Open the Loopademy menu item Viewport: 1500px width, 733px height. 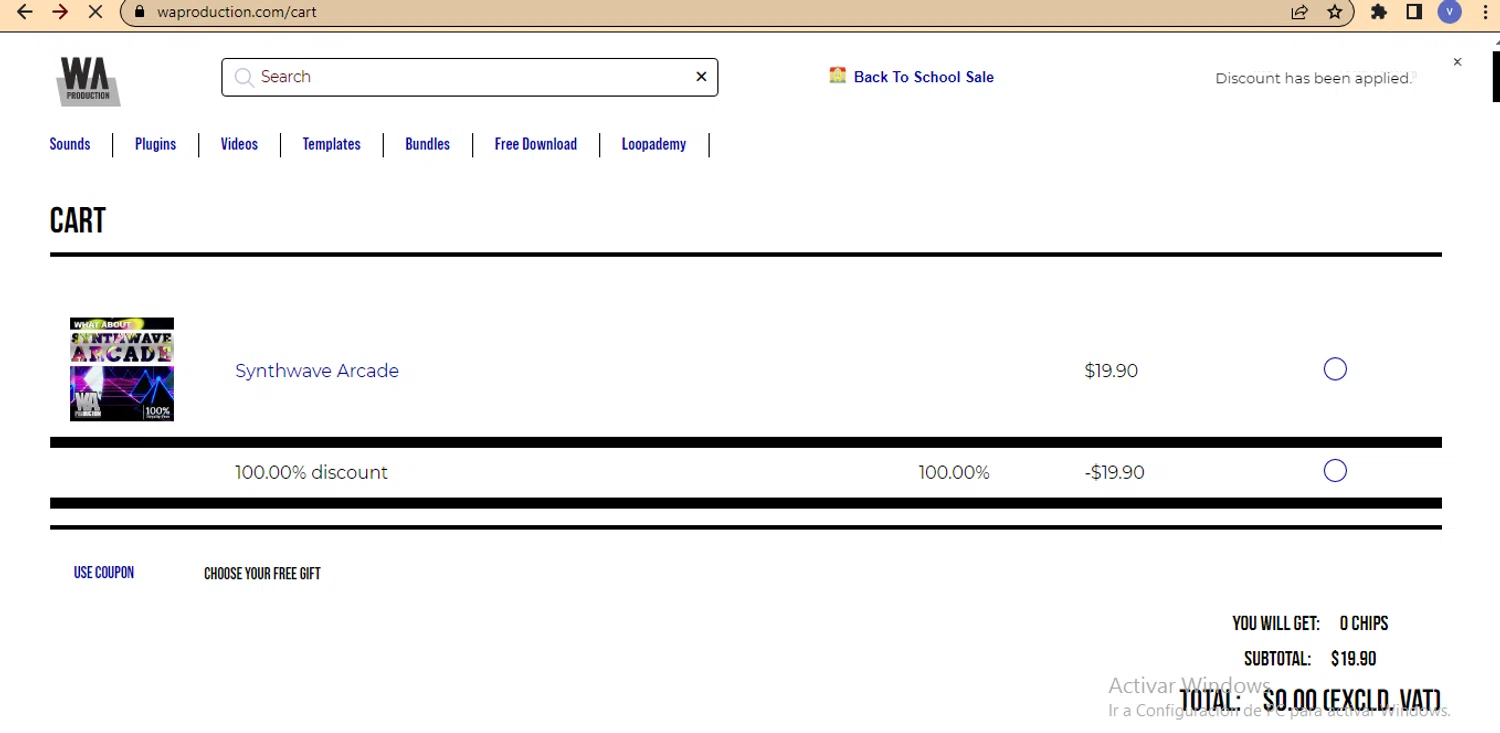click(653, 144)
